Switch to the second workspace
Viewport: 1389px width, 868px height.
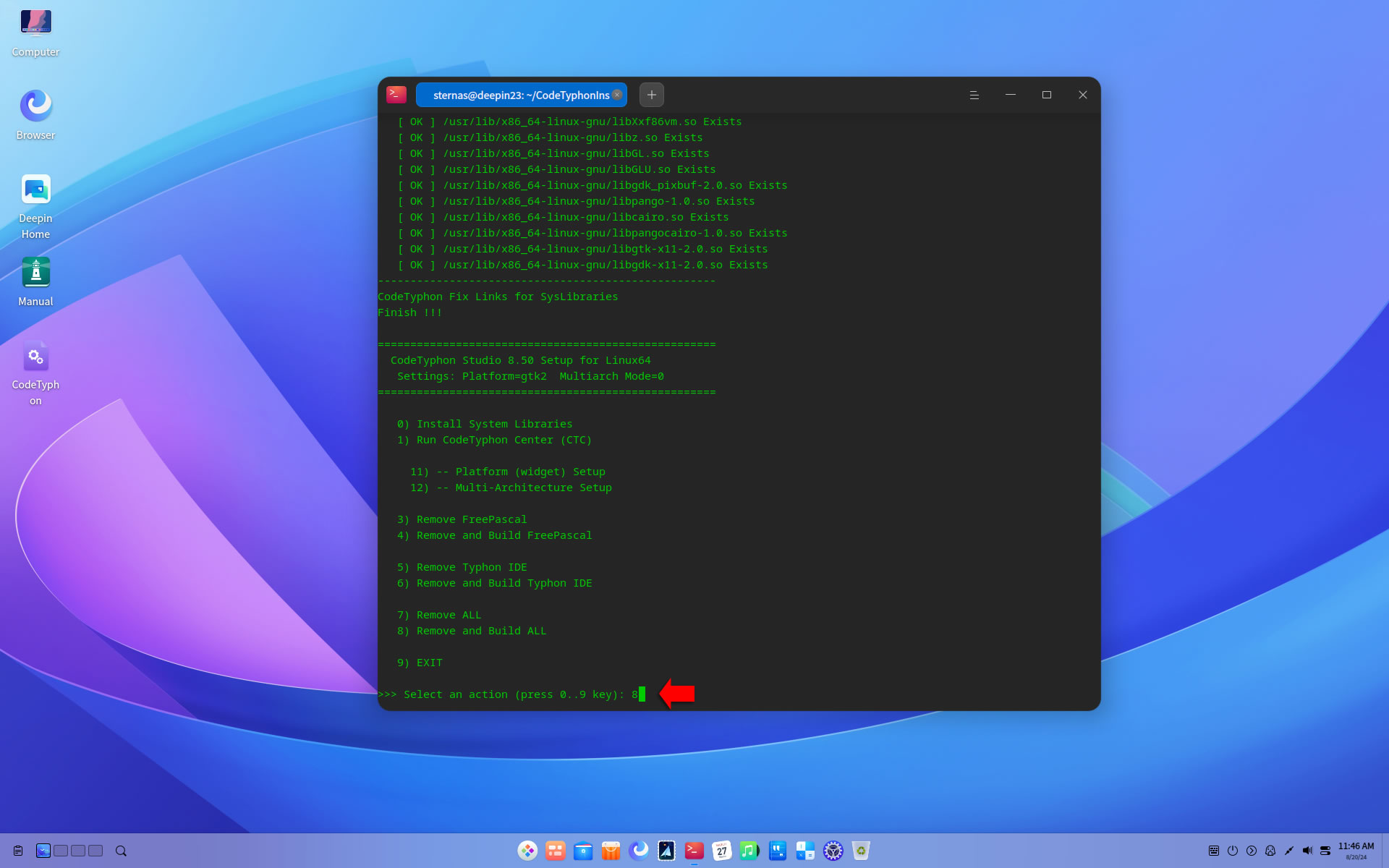61,851
